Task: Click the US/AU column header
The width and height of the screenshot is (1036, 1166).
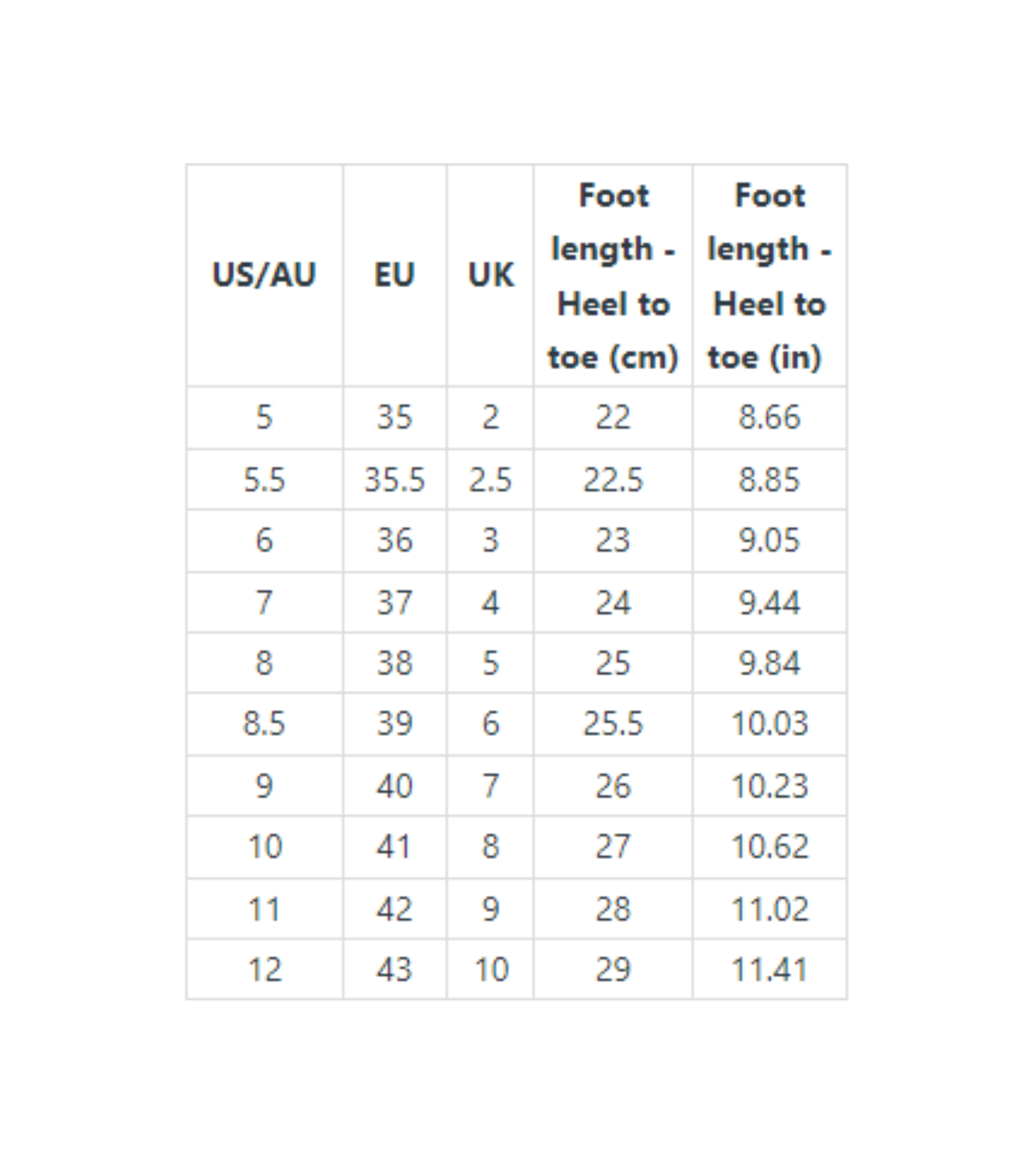Action: tap(264, 275)
